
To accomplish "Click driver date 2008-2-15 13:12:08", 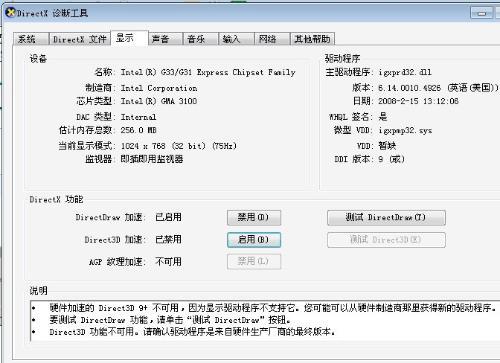I will coord(418,101).
